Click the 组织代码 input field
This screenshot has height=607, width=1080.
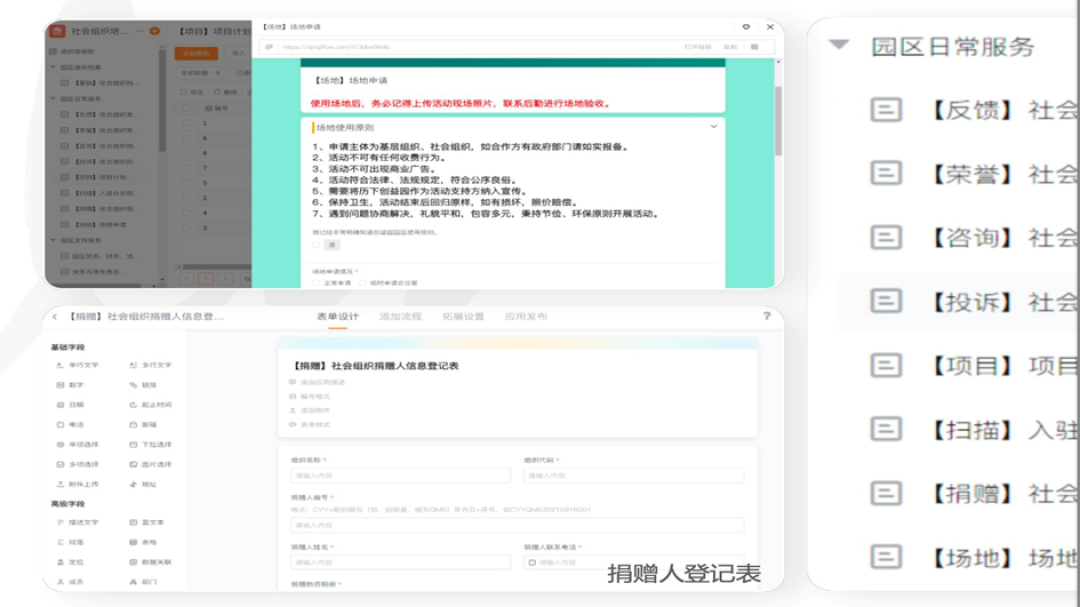click(x=634, y=476)
